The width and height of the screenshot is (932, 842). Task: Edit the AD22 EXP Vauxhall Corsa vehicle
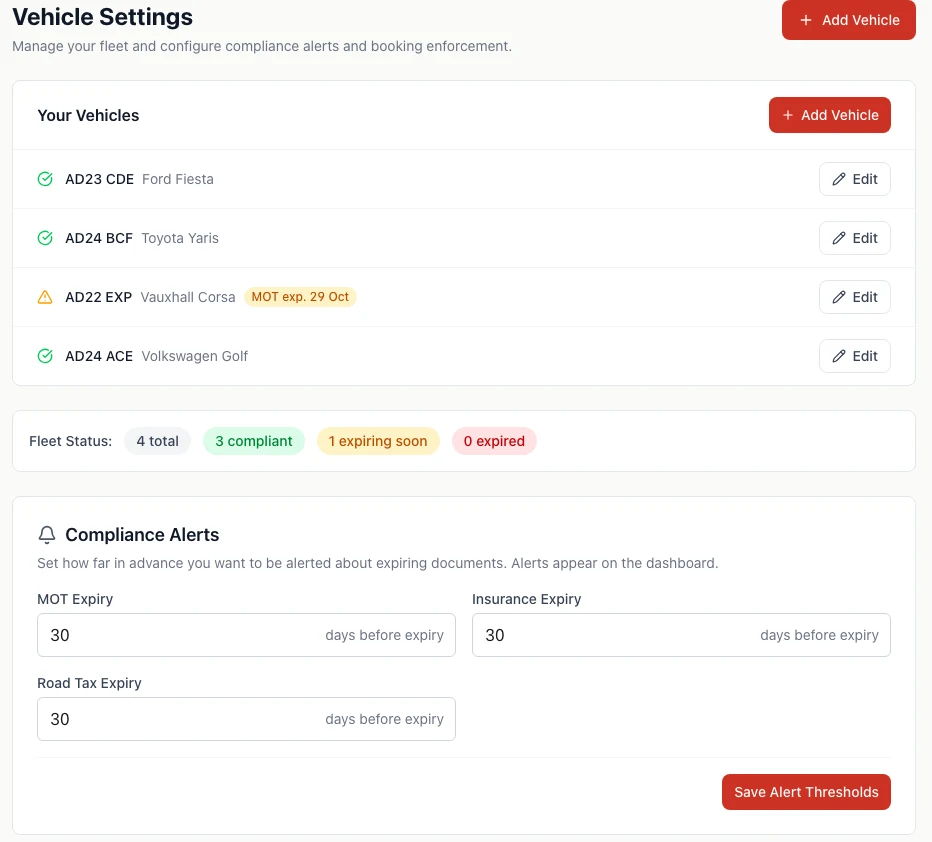click(854, 297)
